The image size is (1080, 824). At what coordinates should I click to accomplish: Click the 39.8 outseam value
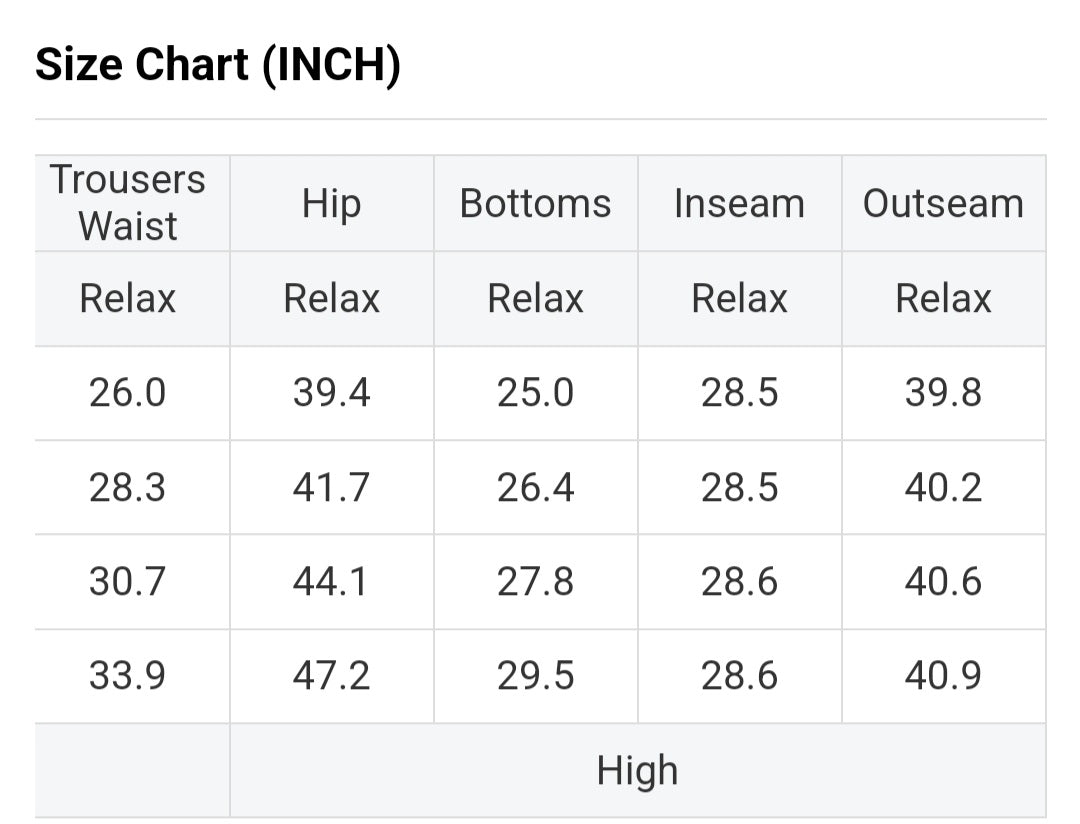pyautogui.click(x=943, y=393)
